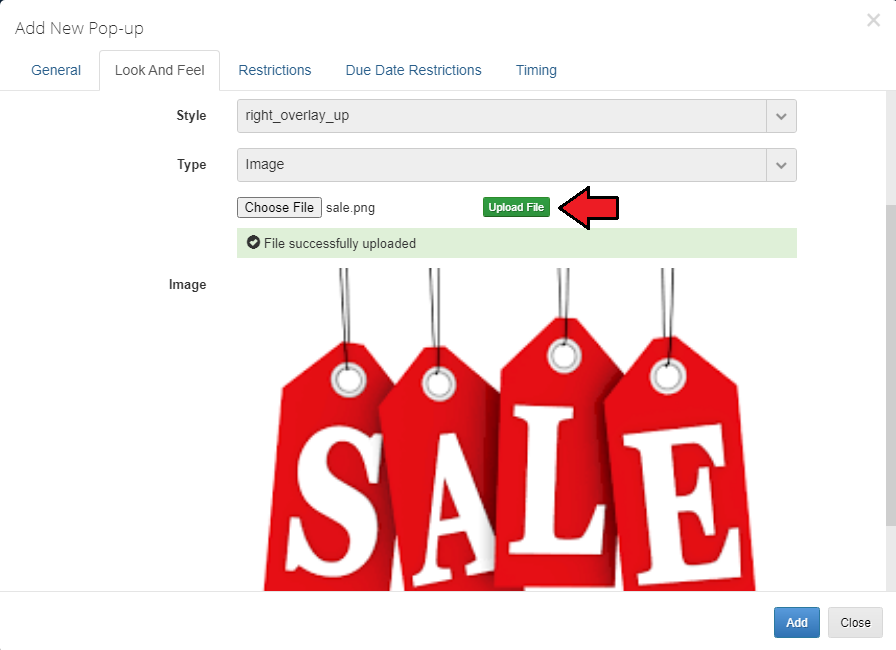
Task: Click the dialog vertical scrollbar
Action: pyautogui.click(x=891, y=366)
